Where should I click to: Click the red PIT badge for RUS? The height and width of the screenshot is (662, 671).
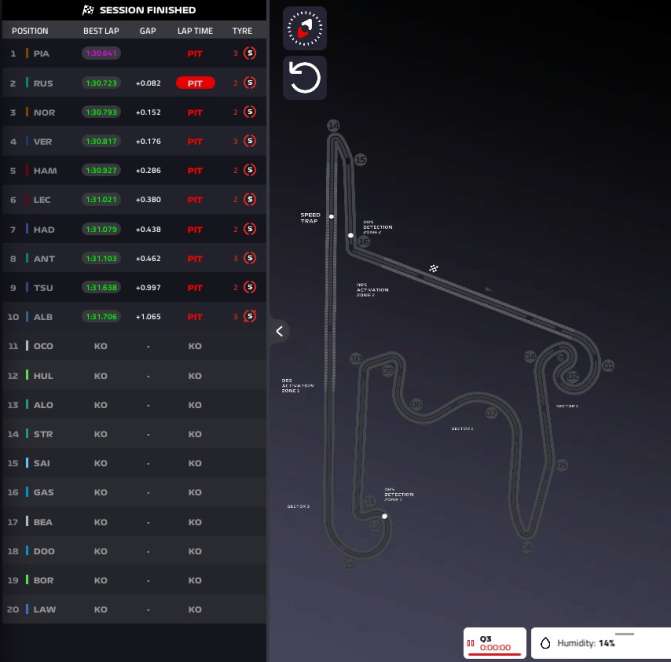(195, 83)
